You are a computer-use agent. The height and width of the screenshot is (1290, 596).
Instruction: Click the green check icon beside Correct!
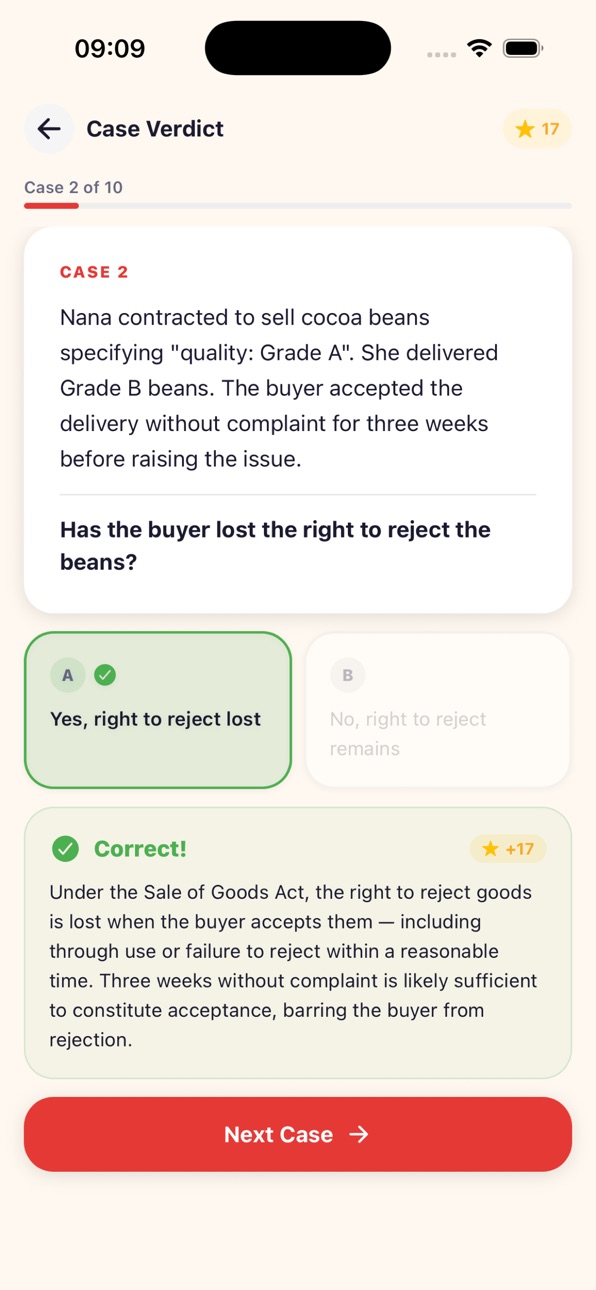(x=65, y=849)
